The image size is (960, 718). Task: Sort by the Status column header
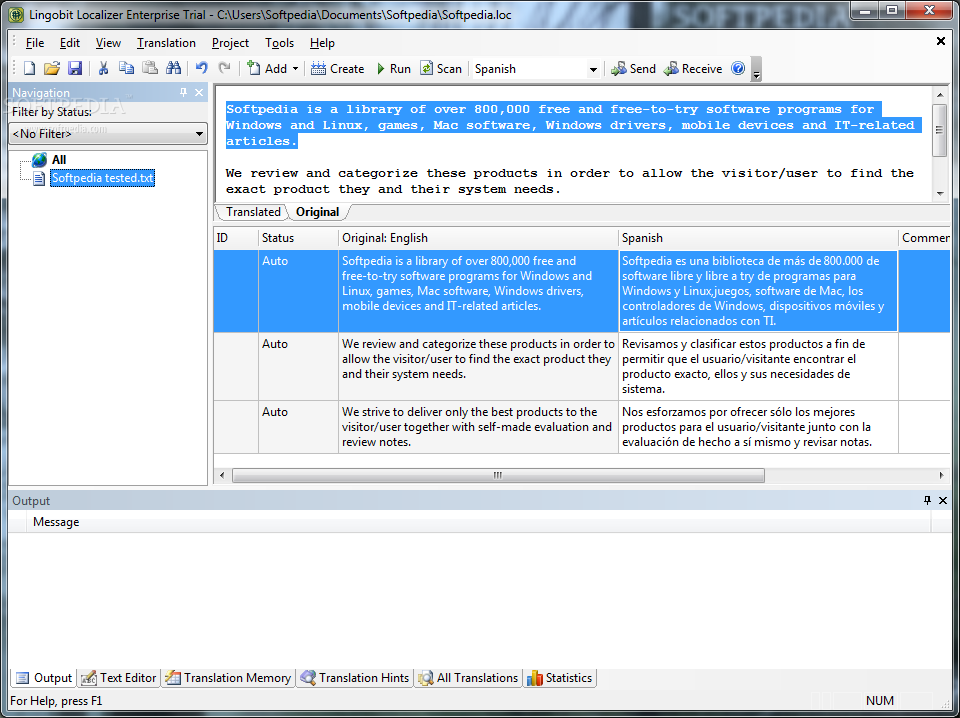click(298, 237)
